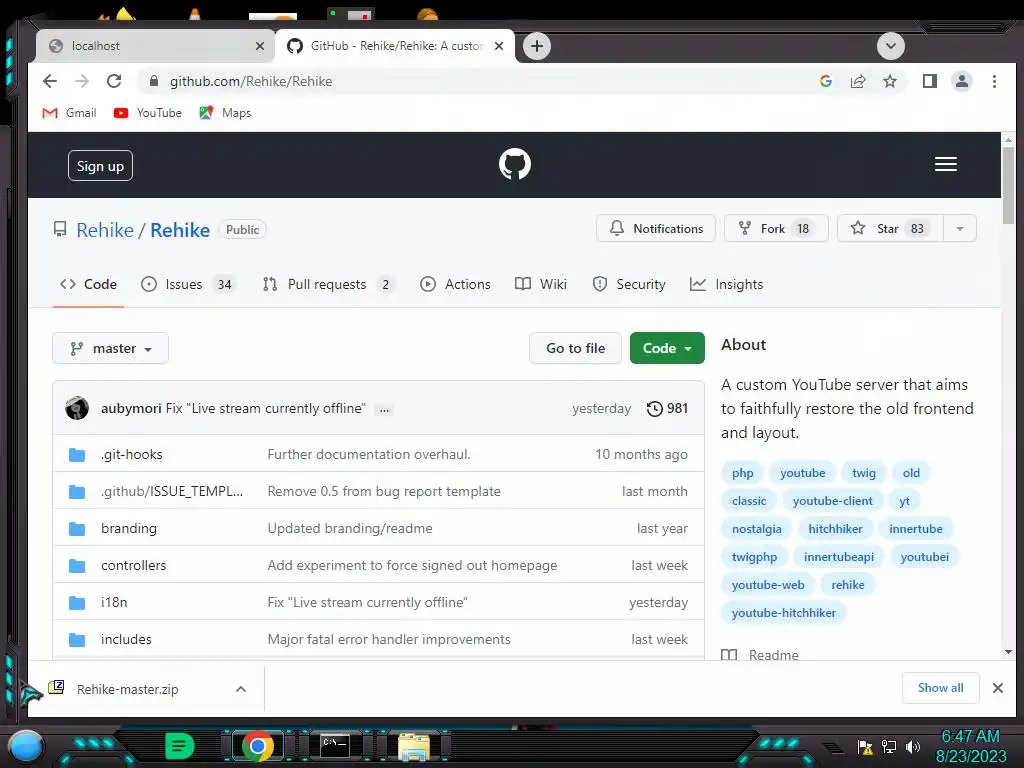Screen dimensions: 1024x768
Task: Open command prompt from taskbar
Action: (335, 744)
